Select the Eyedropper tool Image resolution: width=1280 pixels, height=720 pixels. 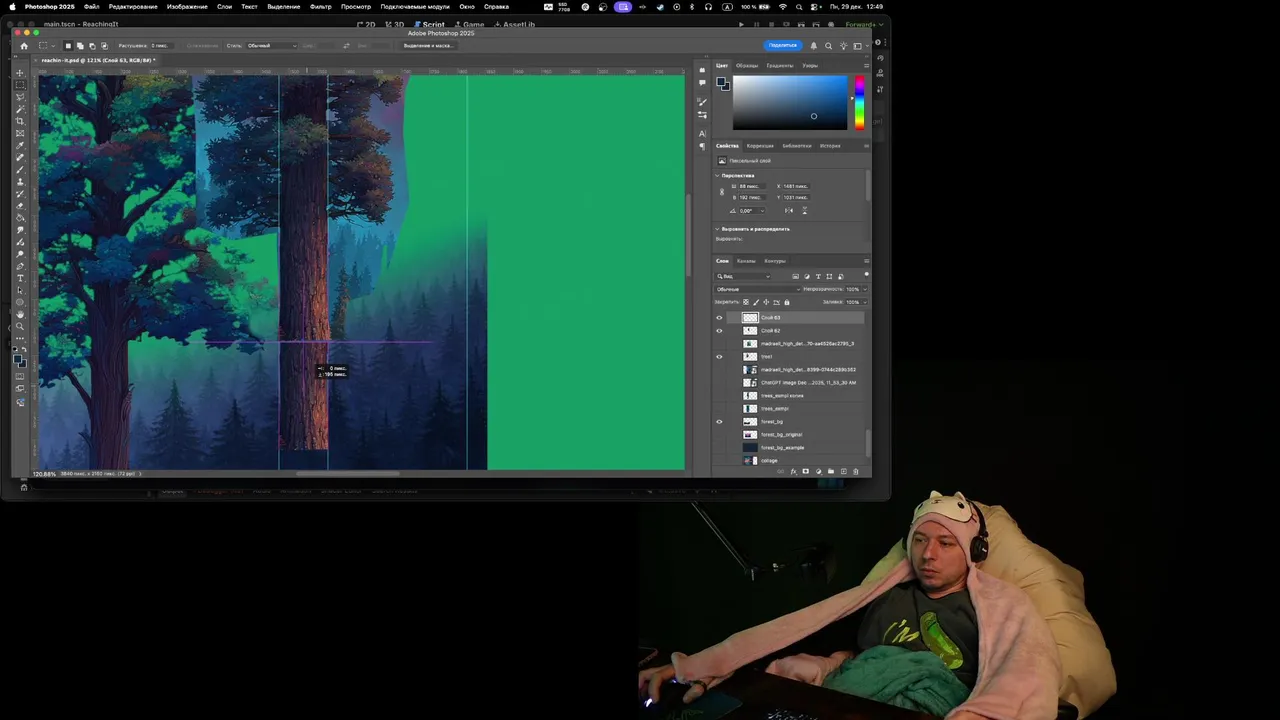[20, 146]
